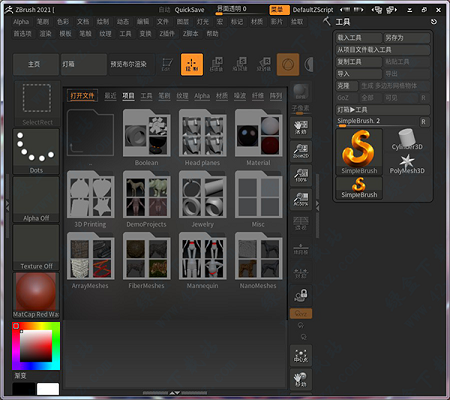Open the Alpha Off selector

click(36, 199)
